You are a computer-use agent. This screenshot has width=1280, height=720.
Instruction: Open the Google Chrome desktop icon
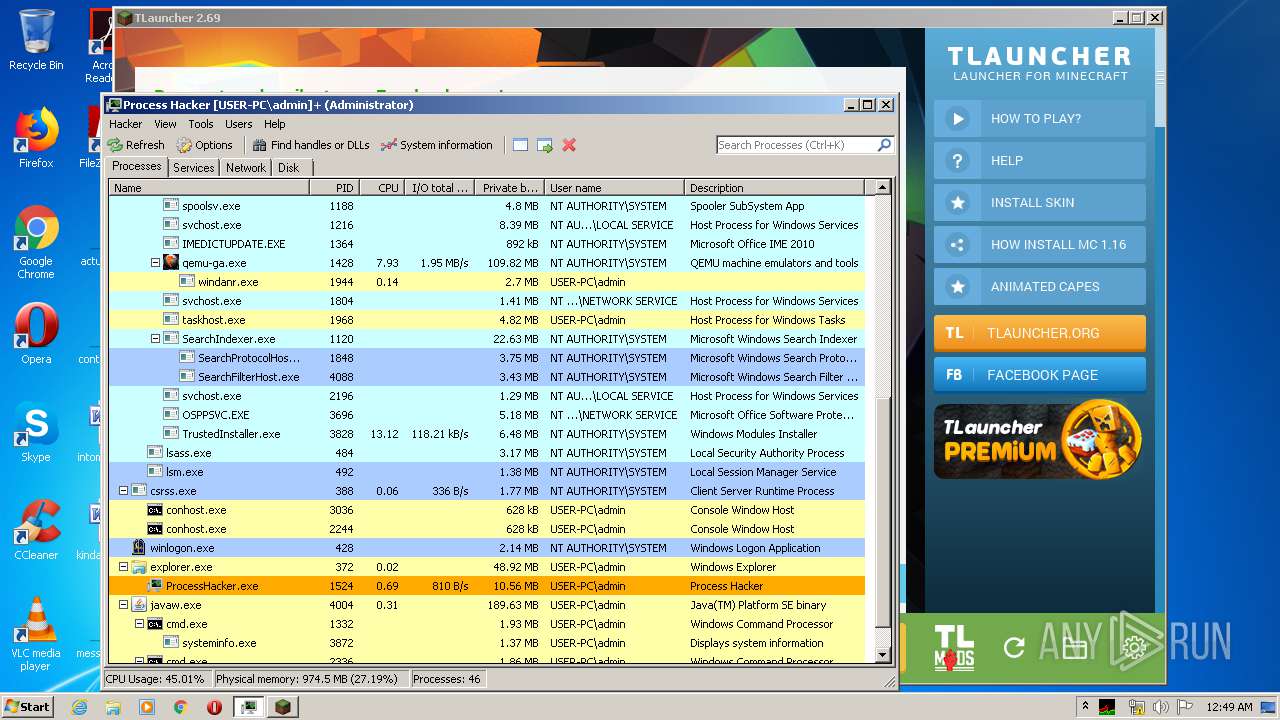tap(36, 242)
